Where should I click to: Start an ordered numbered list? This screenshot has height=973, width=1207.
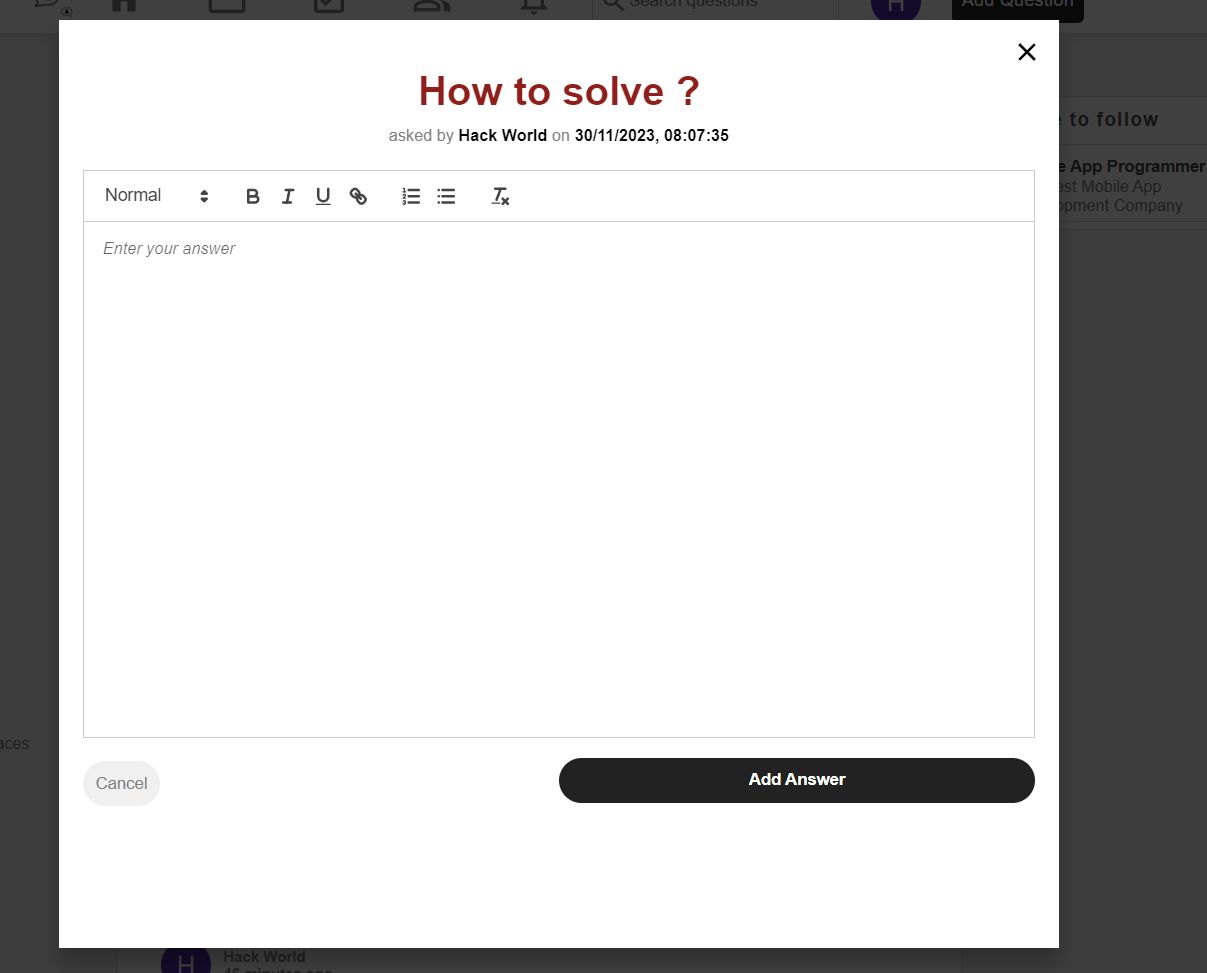(411, 196)
